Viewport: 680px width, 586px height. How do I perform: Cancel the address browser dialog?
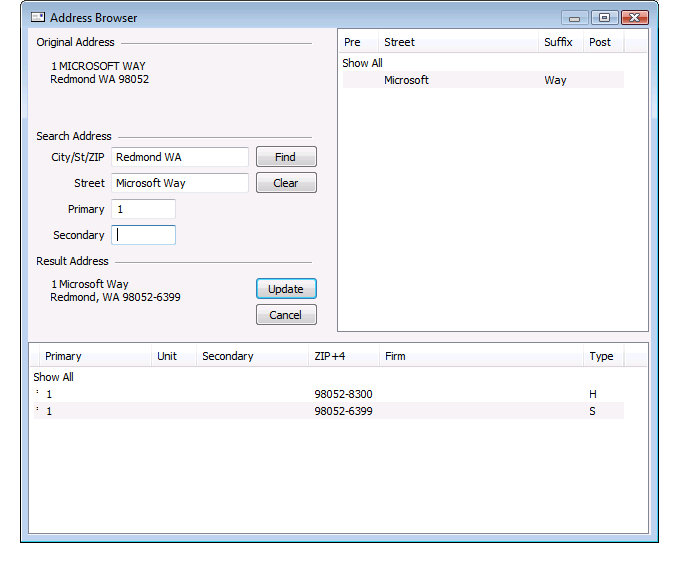point(286,314)
